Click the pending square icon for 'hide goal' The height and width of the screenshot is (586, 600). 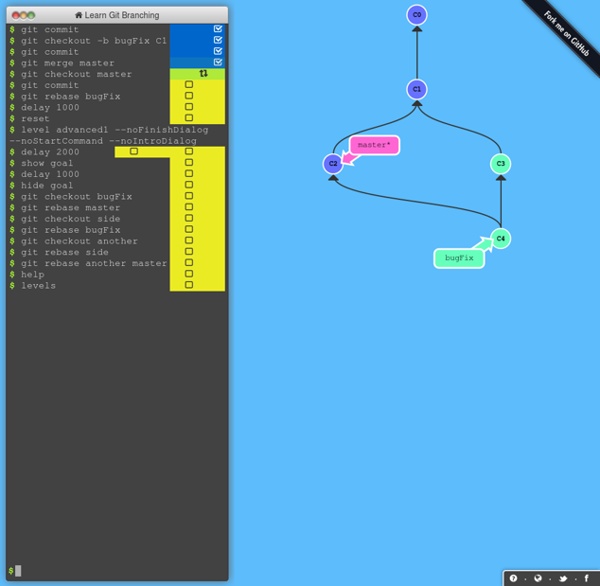(189, 184)
